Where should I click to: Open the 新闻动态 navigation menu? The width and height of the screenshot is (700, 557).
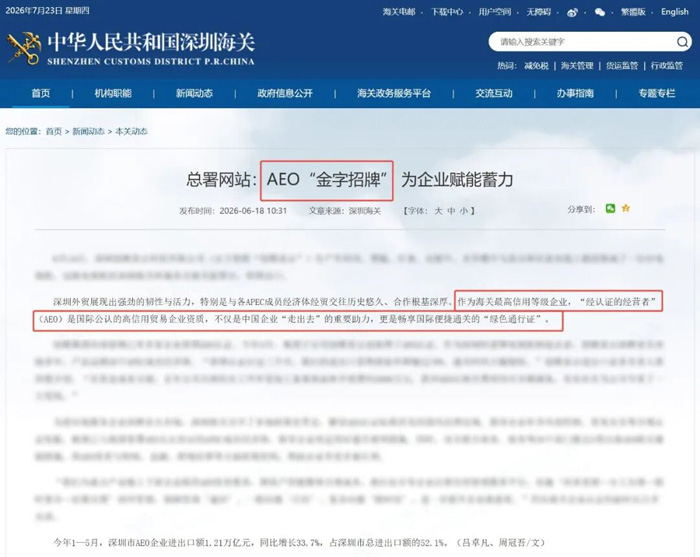[194, 93]
